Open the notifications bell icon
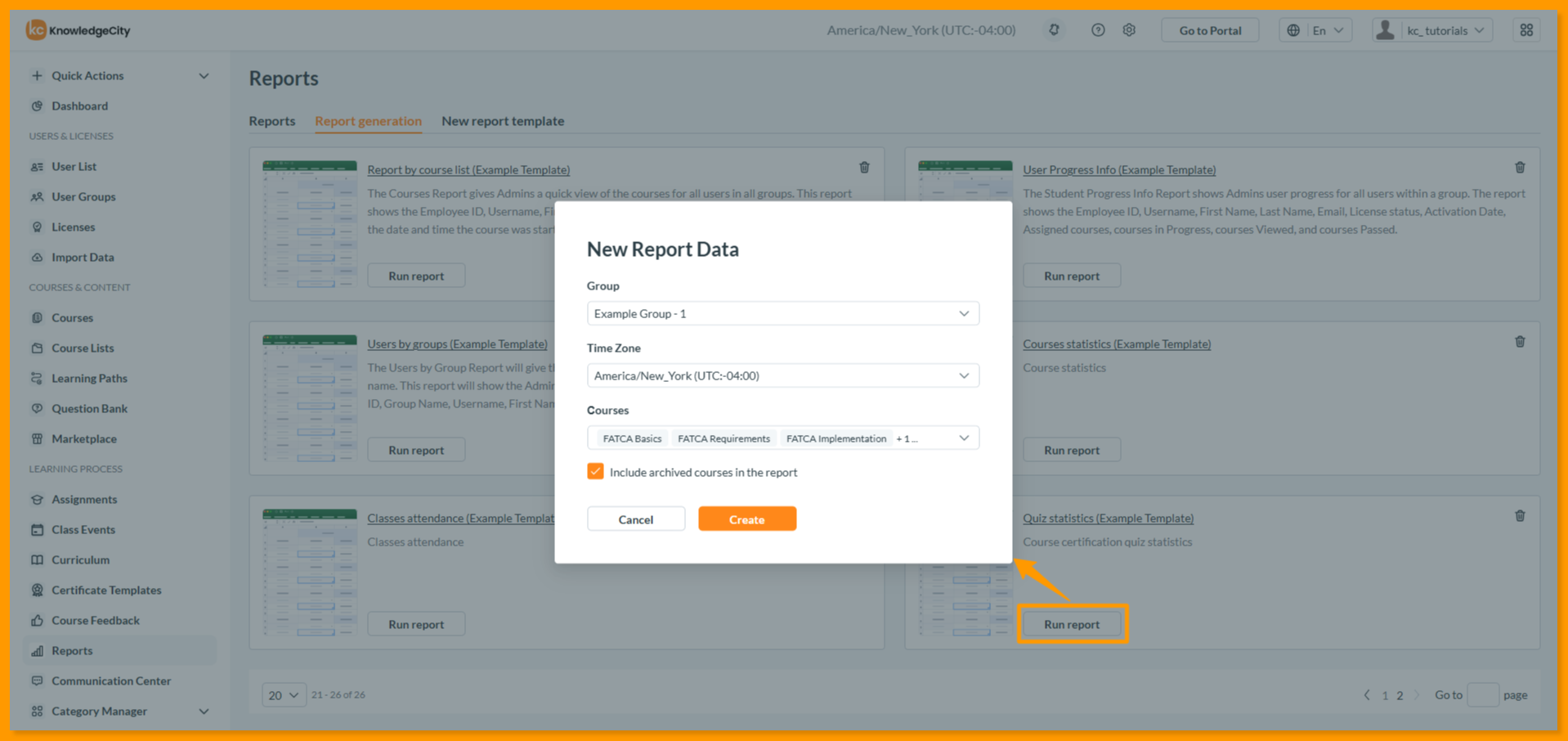 click(1054, 30)
